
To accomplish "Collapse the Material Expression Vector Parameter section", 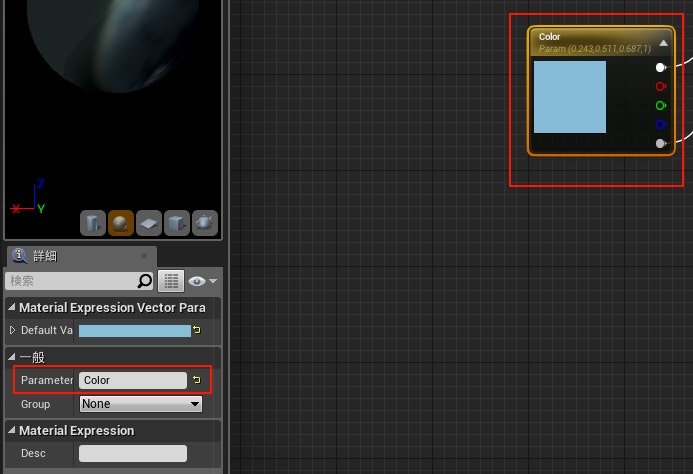I will [11, 307].
